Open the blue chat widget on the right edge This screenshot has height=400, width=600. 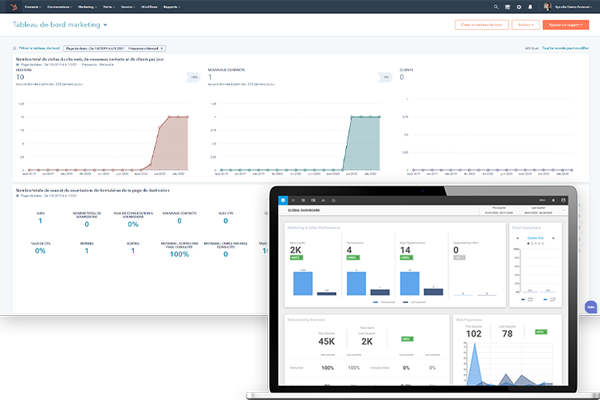click(x=592, y=306)
